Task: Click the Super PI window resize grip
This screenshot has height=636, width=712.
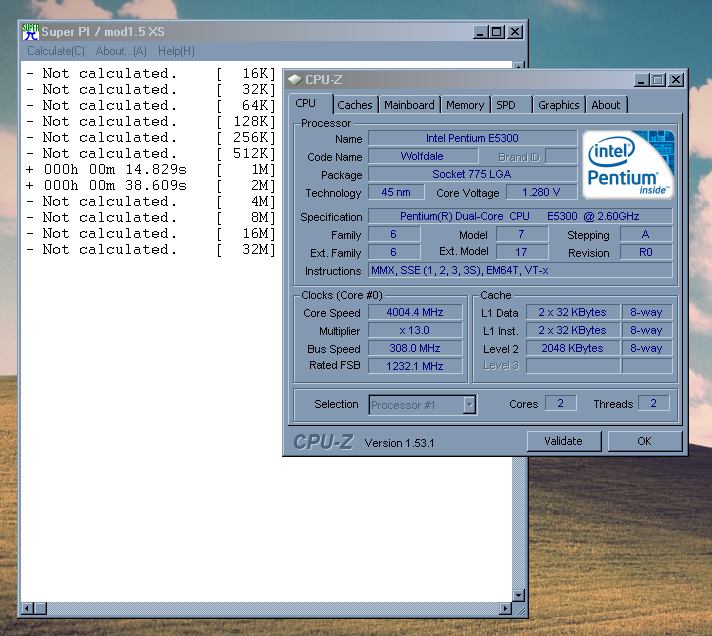Action: pos(520,610)
